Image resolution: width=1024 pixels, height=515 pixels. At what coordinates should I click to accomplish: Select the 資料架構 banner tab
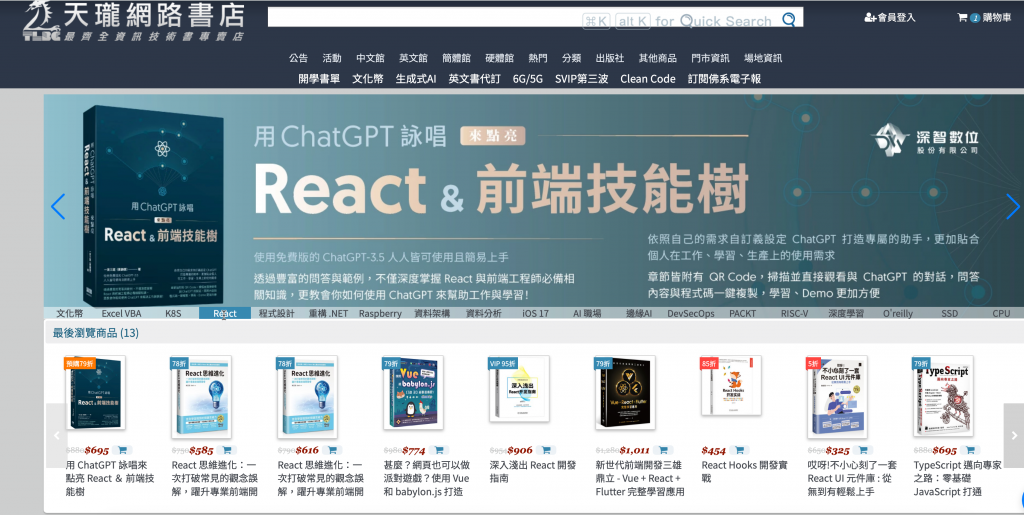point(432,313)
